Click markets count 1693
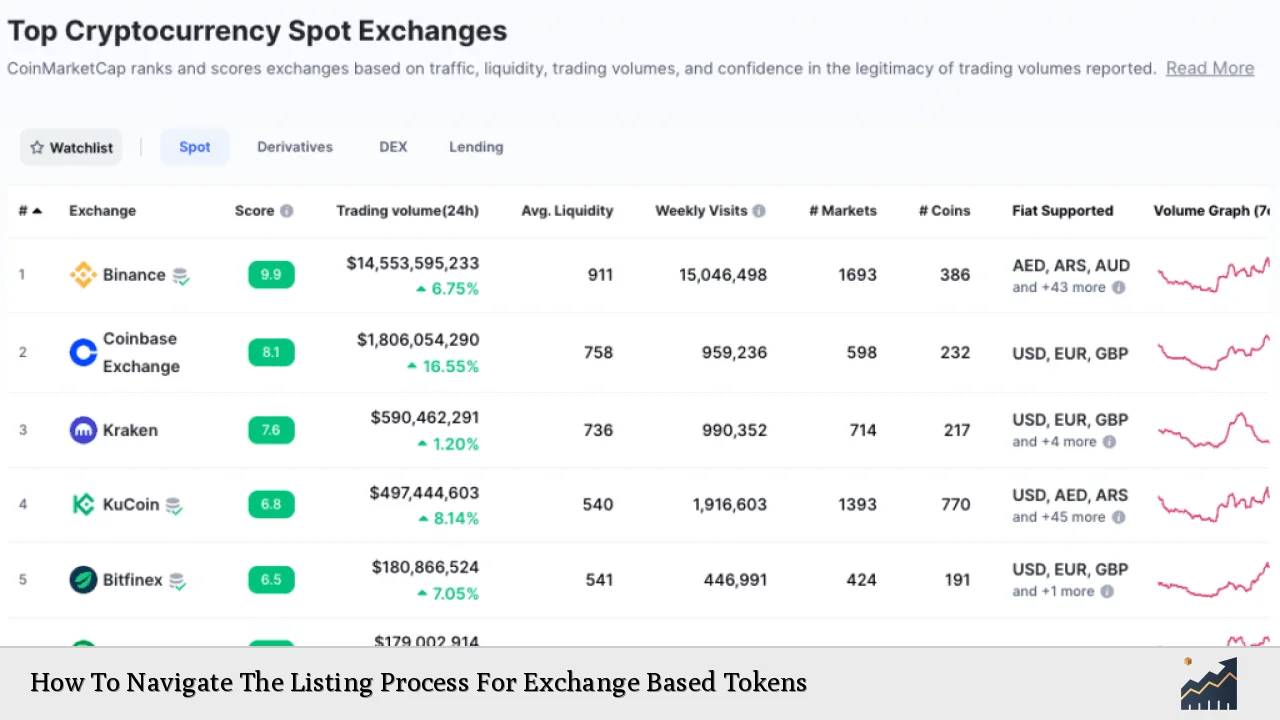The image size is (1280, 720). click(858, 275)
